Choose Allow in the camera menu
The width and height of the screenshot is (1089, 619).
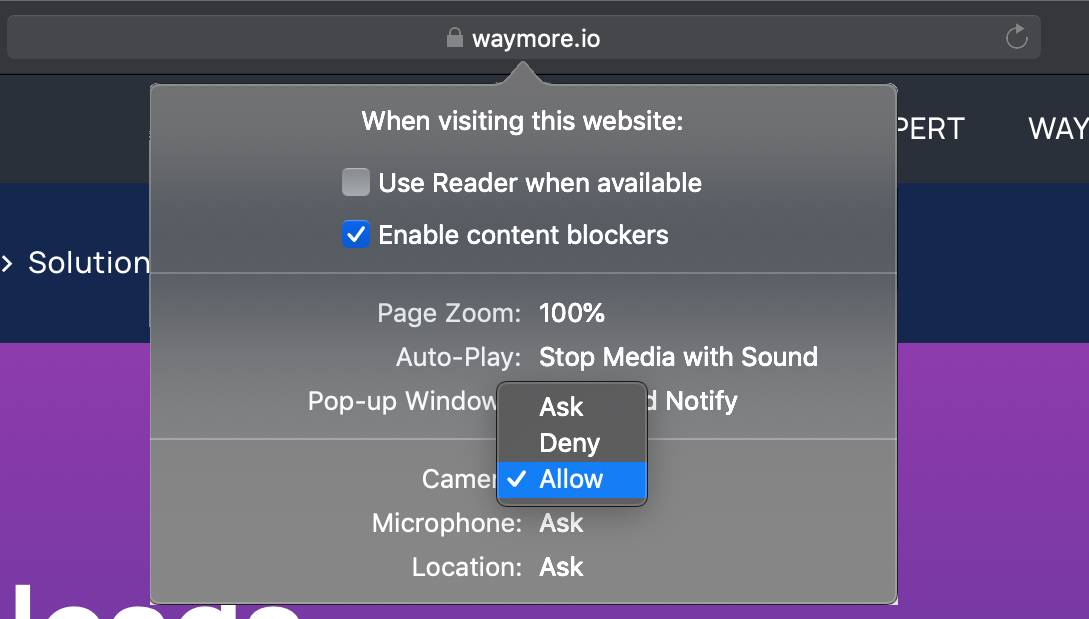pyautogui.click(x=572, y=479)
